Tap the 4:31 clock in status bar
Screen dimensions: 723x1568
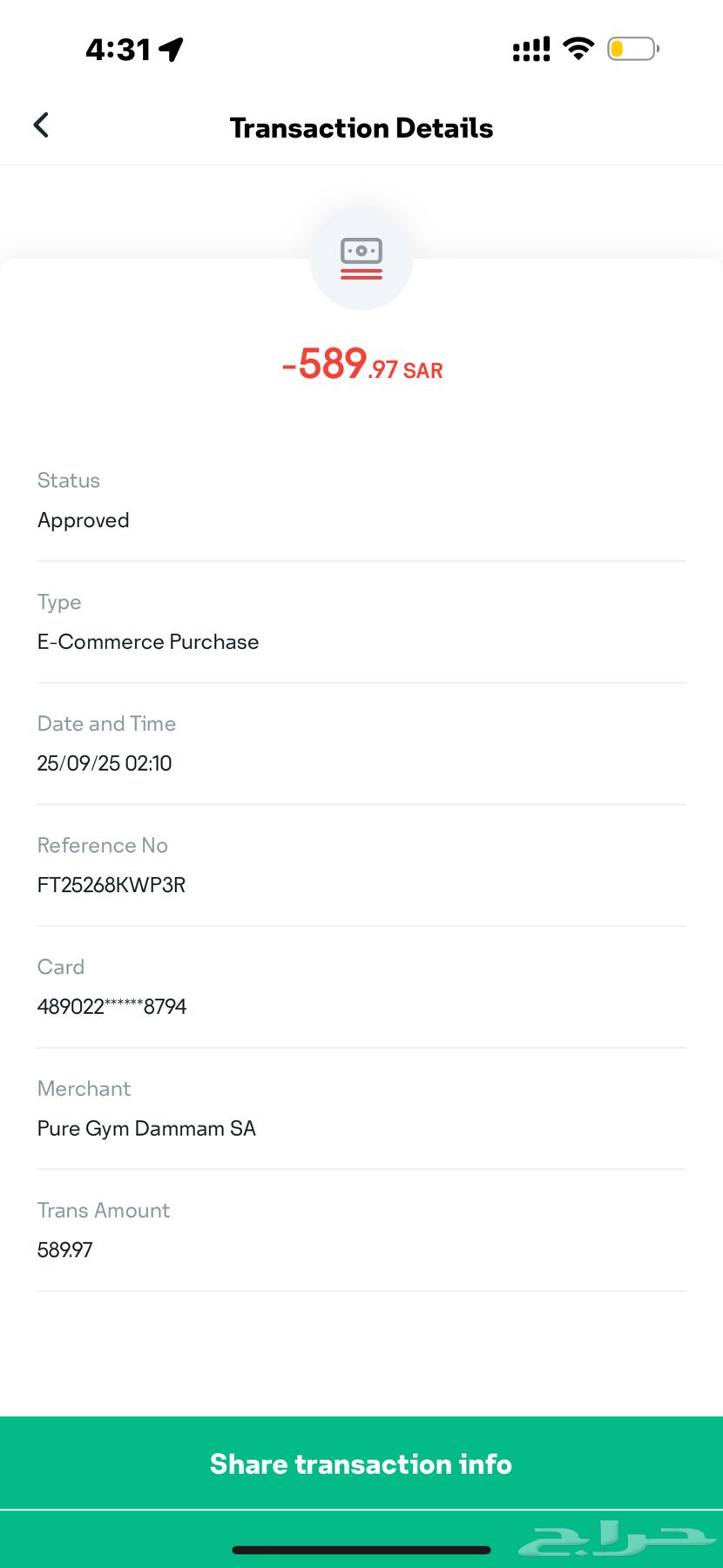pyautogui.click(x=118, y=50)
